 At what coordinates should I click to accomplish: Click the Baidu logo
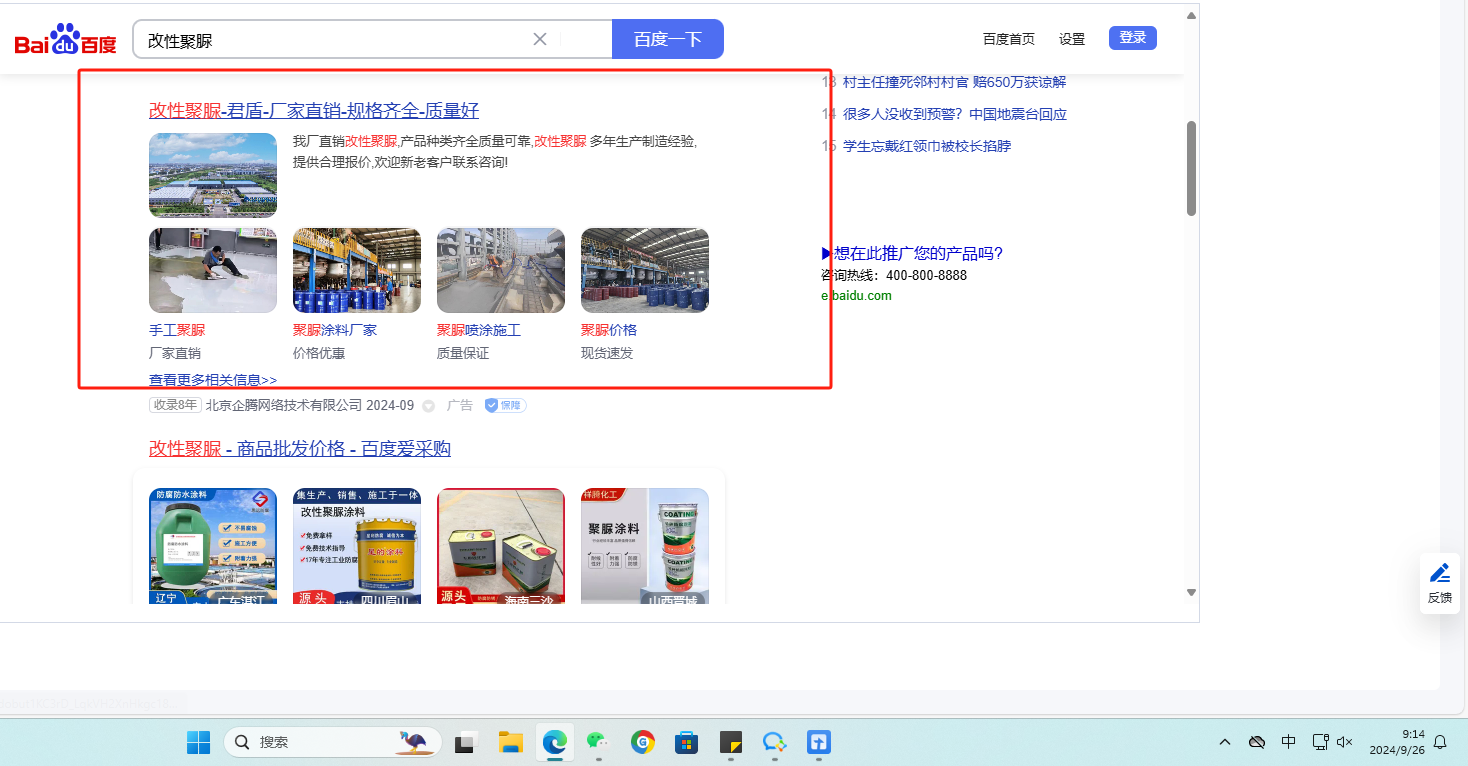(65, 40)
